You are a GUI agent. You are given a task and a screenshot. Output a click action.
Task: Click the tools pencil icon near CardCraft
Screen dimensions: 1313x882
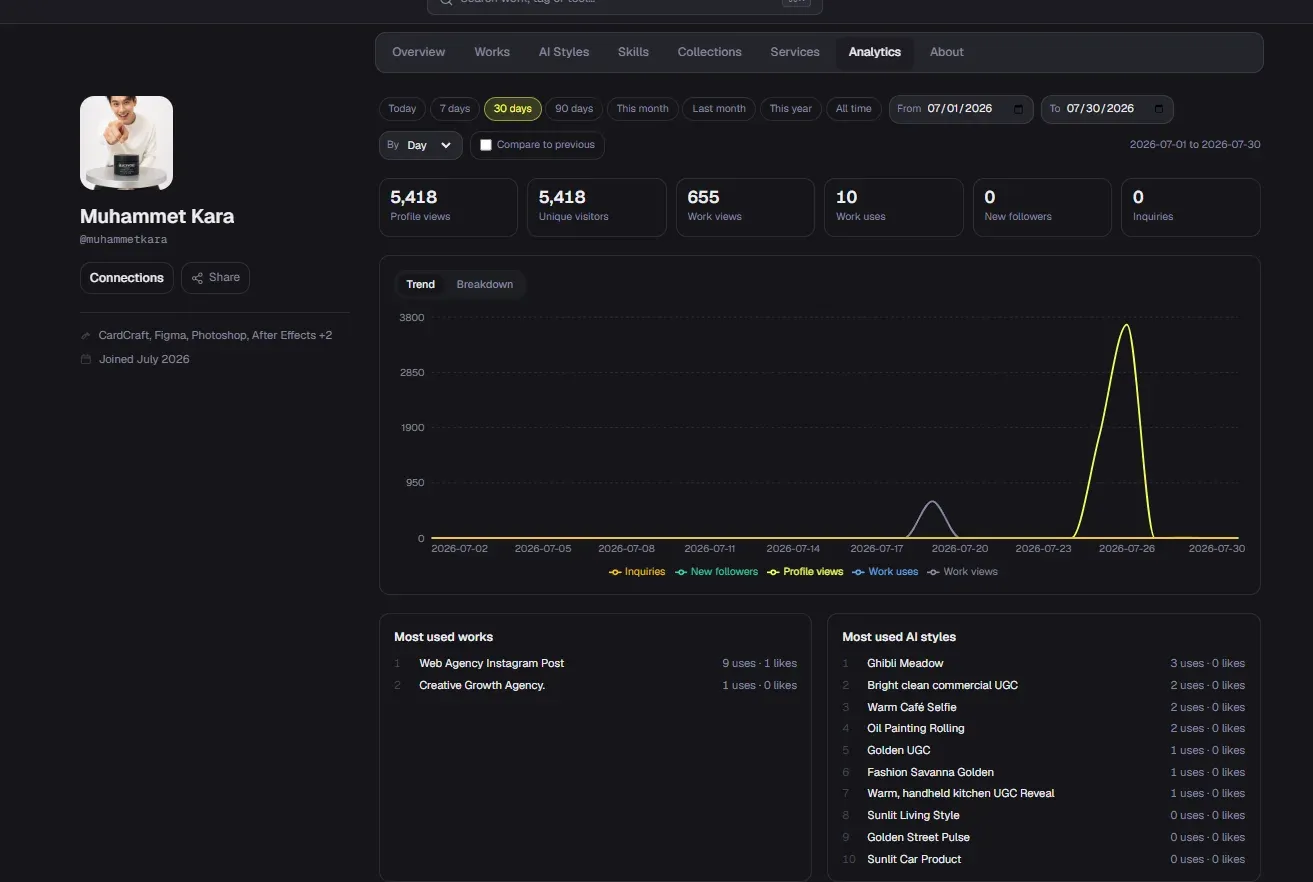86,336
